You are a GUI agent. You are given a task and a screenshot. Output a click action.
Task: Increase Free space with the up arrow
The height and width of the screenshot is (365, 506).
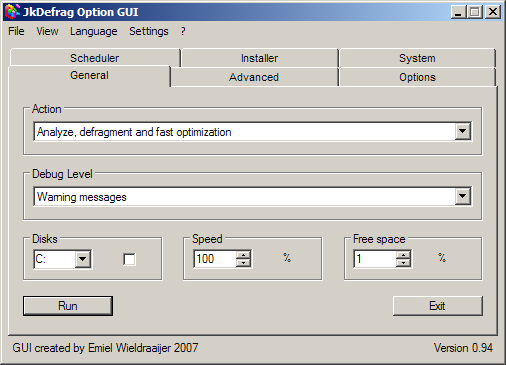(x=403, y=255)
